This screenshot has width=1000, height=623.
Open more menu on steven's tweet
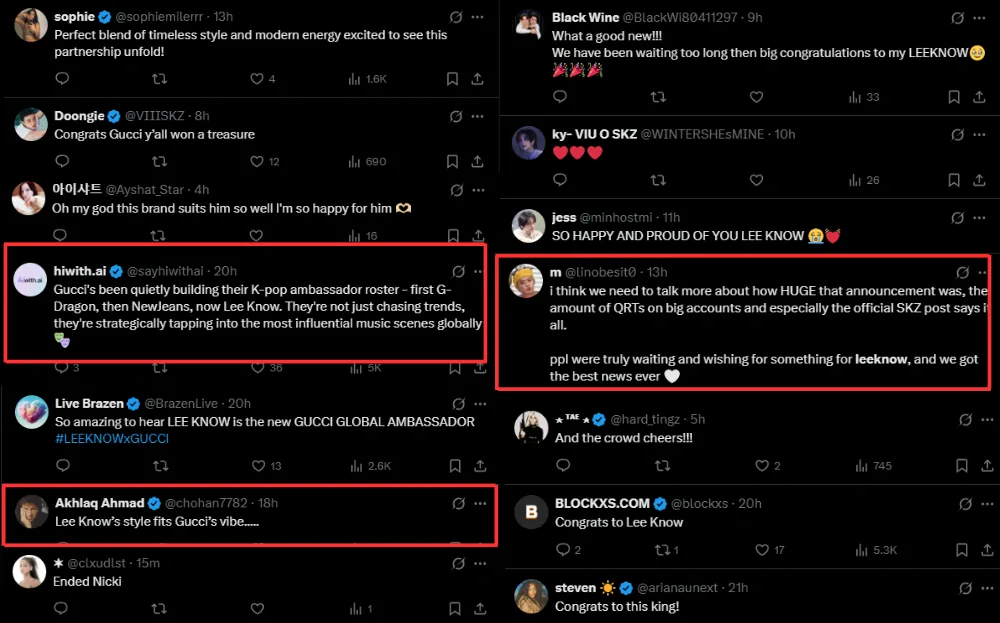click(x=983, y=587)
